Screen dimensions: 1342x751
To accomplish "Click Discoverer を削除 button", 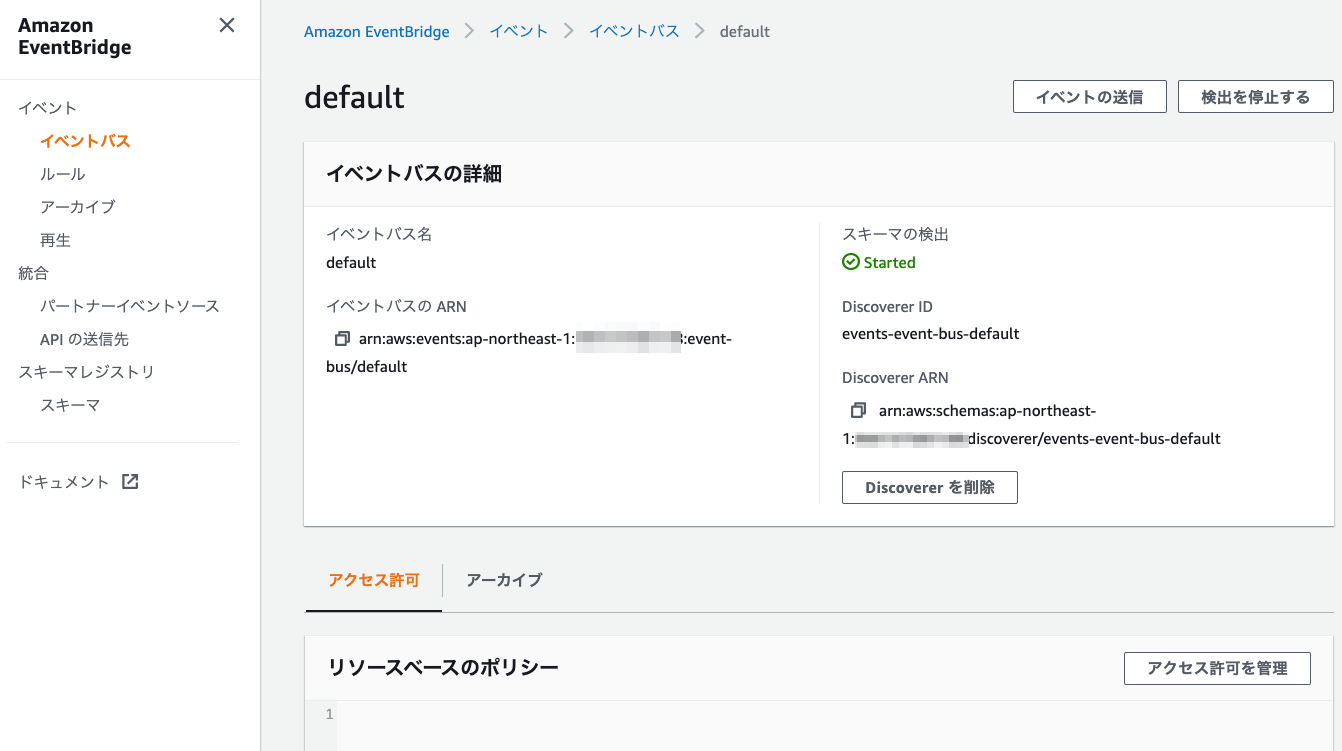I will pos(930,487).
